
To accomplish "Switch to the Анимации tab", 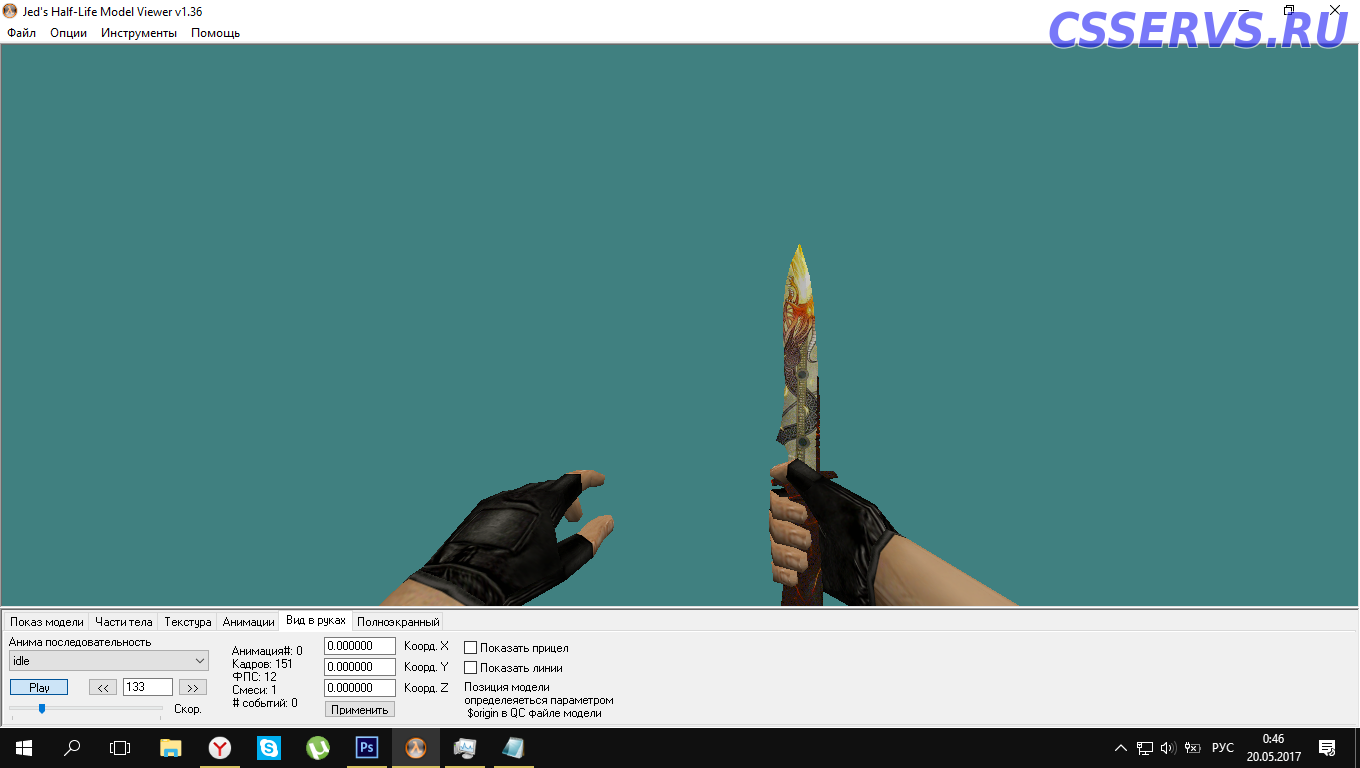I will tap(248, 622).
